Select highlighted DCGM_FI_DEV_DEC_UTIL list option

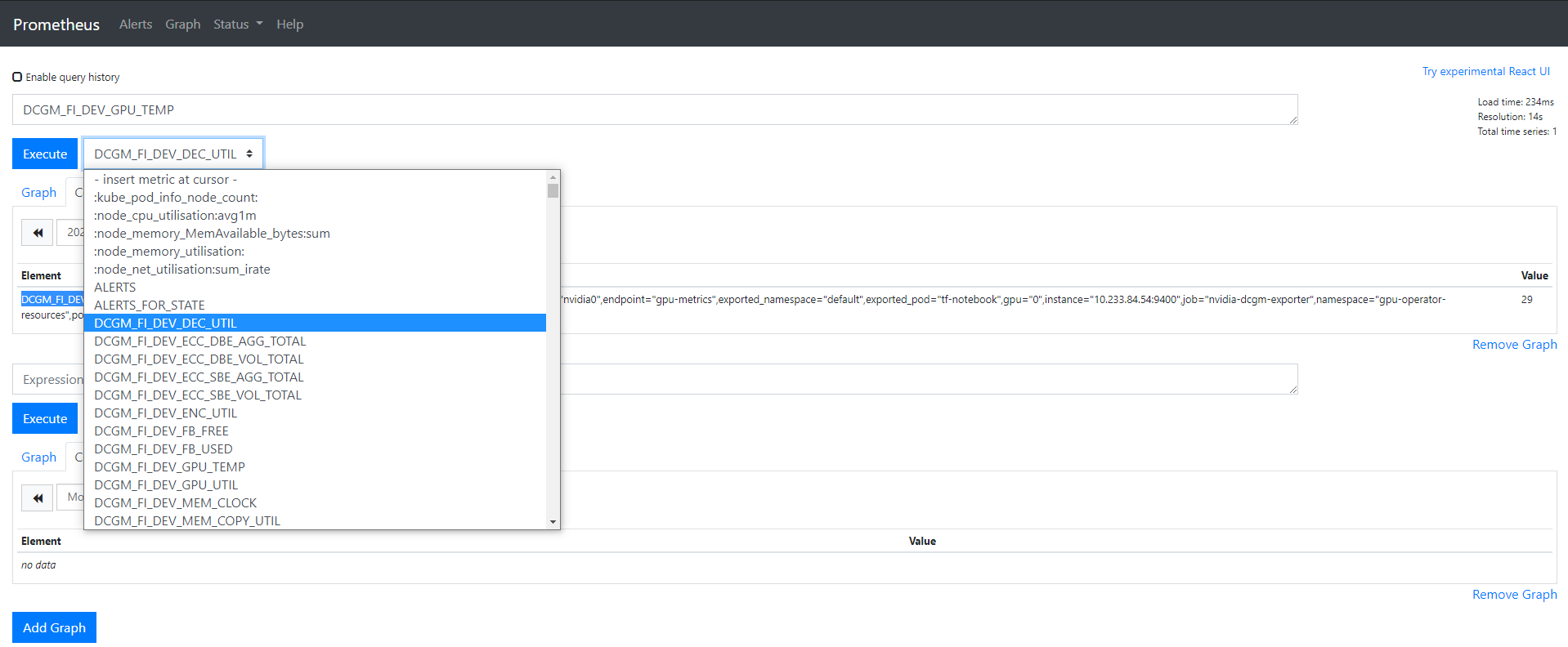(315, 323)
